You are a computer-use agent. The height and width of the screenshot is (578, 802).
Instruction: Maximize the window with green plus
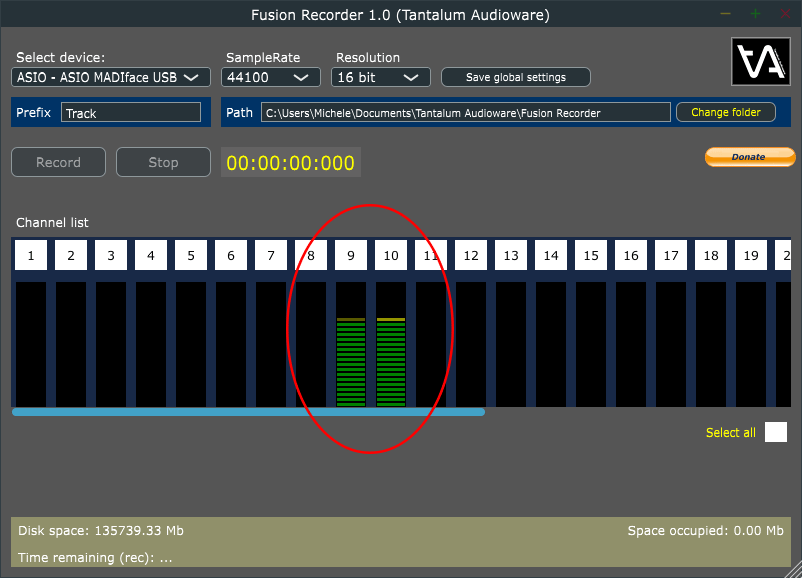(x=755, y=14)
